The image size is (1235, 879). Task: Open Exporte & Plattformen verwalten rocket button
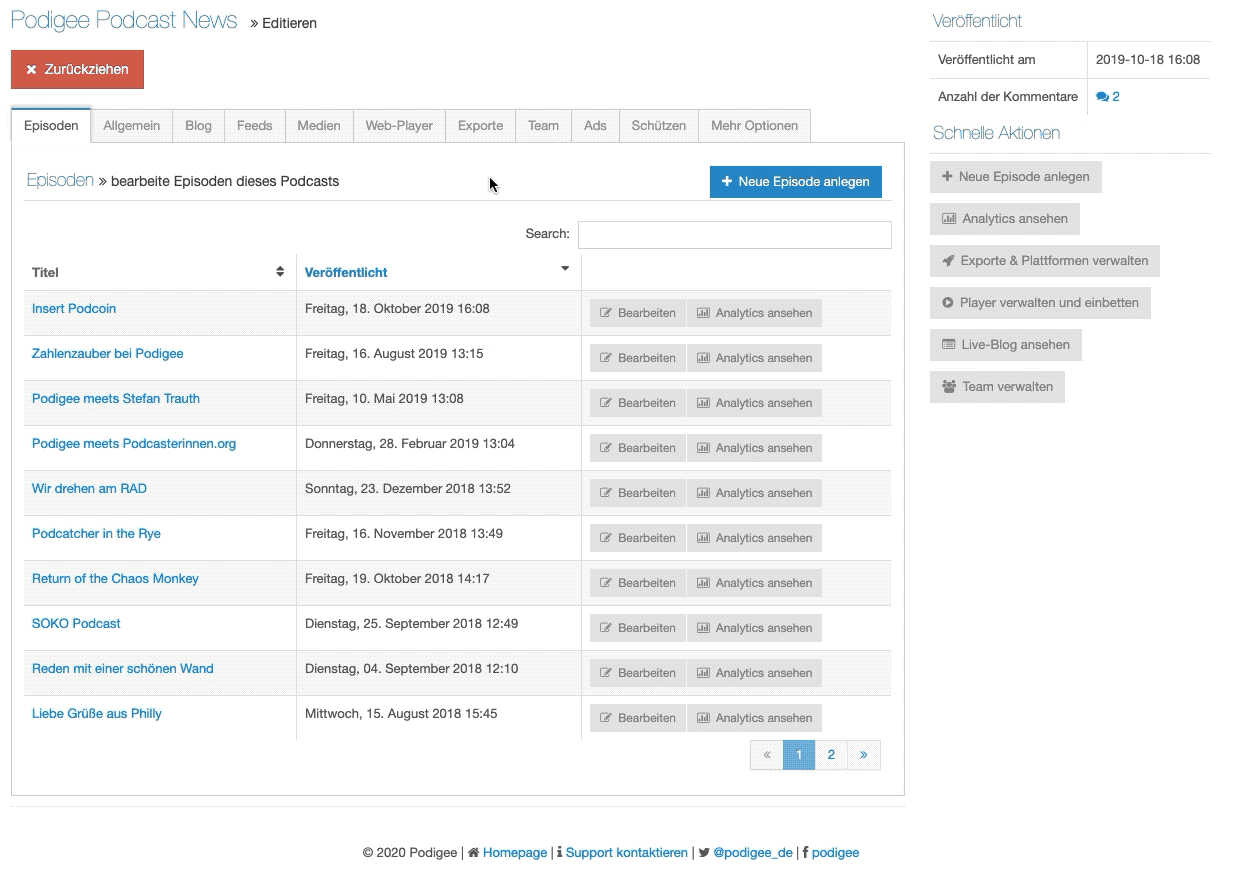click(1044, 261)
